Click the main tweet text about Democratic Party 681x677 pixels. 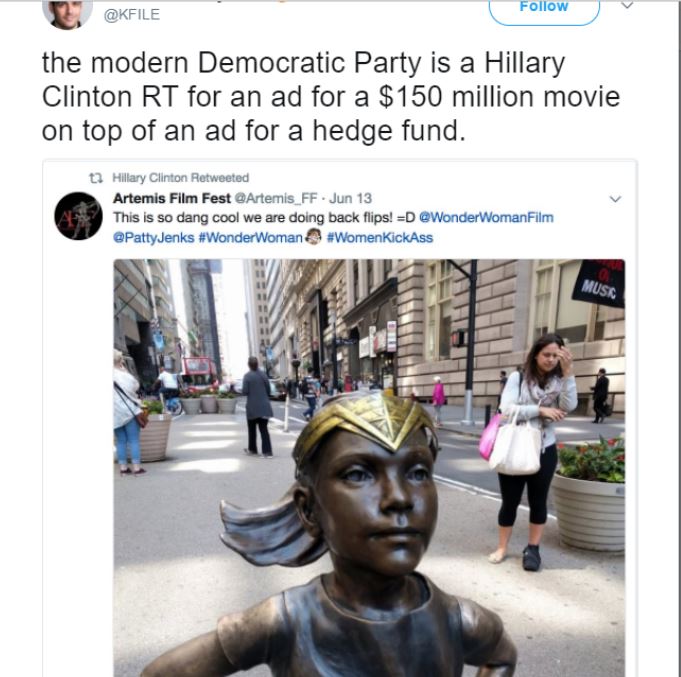tap(331, 97)
